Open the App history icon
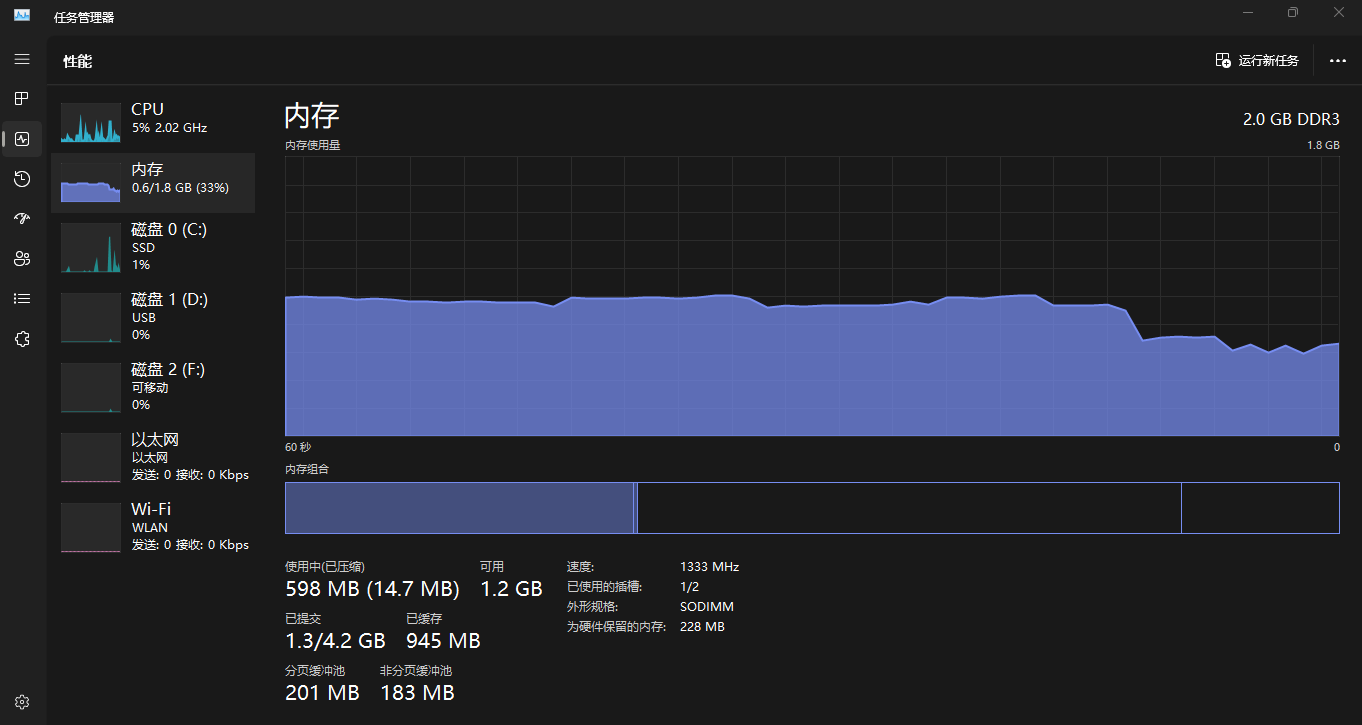This screenshot has width=1362, height=725. (x=22, y=179)
